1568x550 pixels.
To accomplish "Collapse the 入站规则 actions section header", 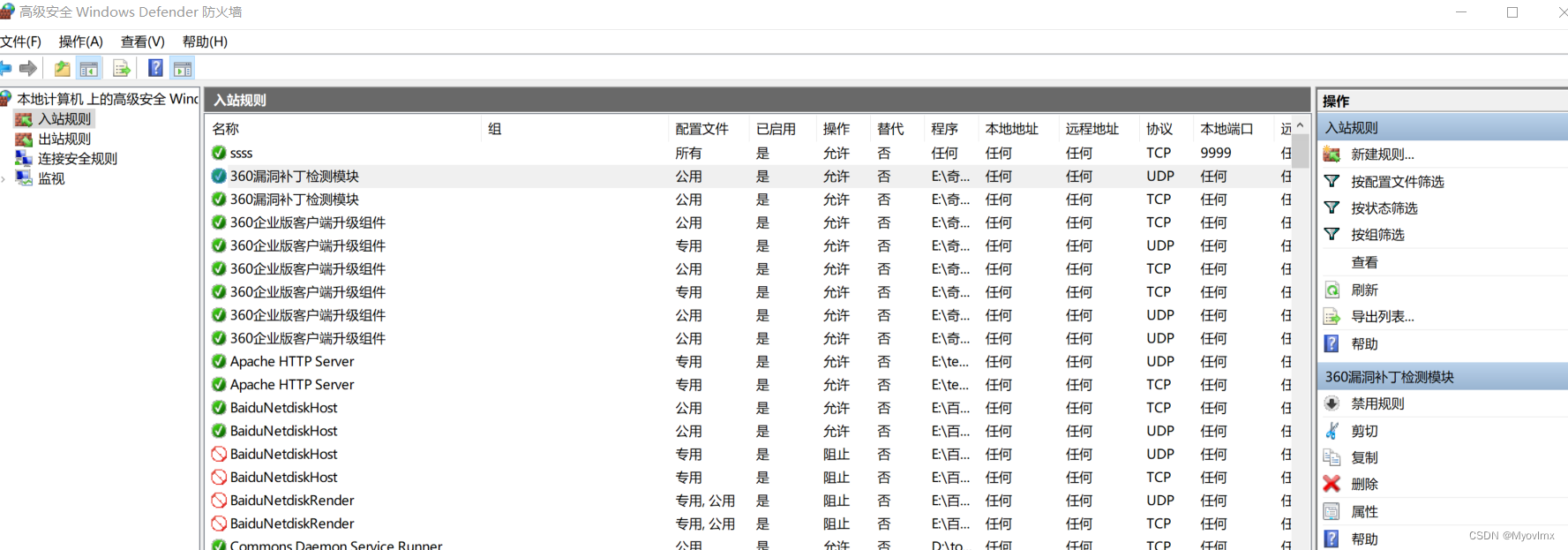I will click(1442, 128).
